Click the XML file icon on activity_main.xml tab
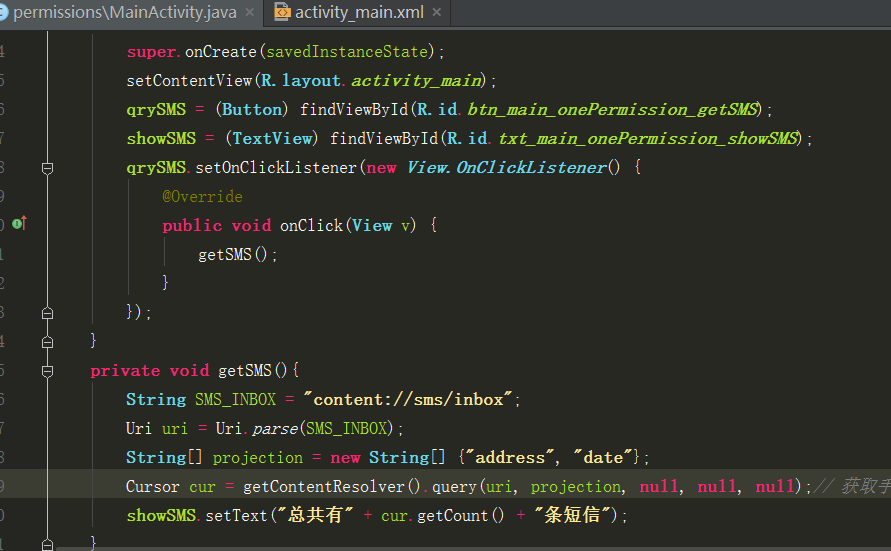The height and width of the screenshot is (551, 891). tap(282, 12)
